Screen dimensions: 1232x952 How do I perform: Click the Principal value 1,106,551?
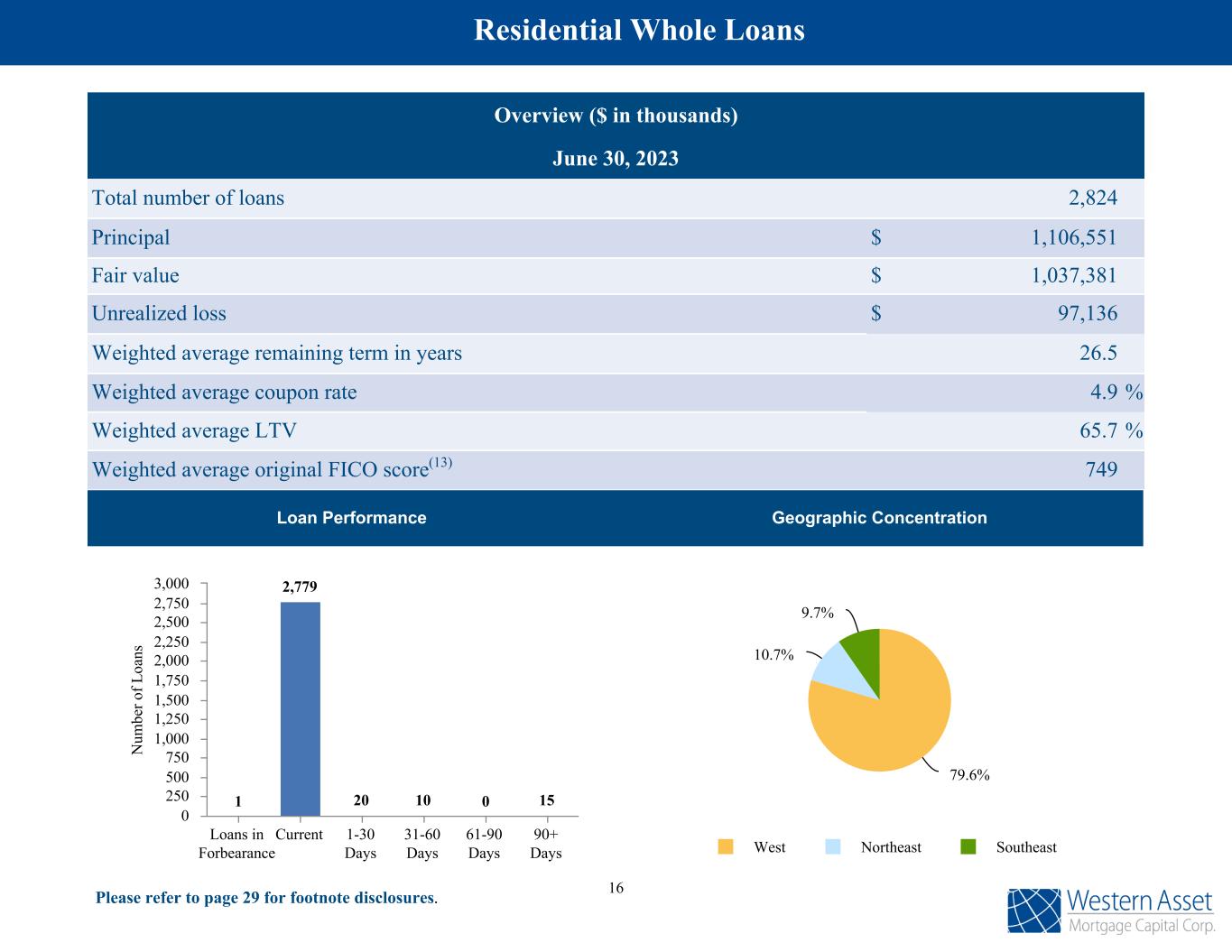1073,238
